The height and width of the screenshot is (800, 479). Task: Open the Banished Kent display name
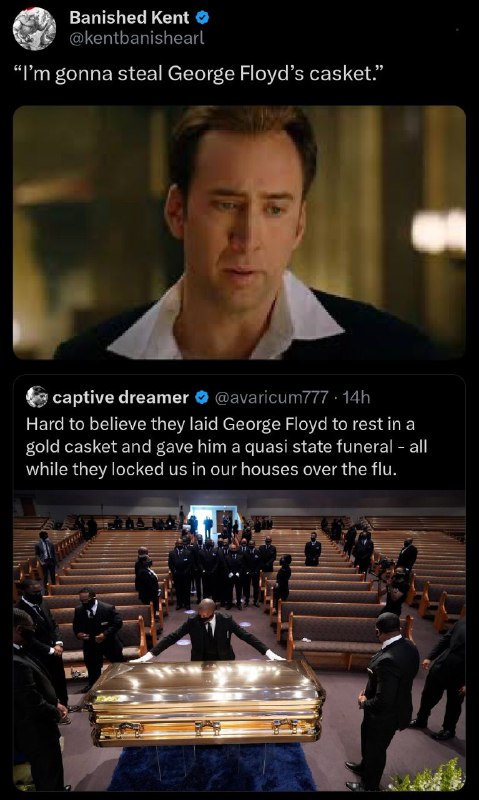pos(129,18)
